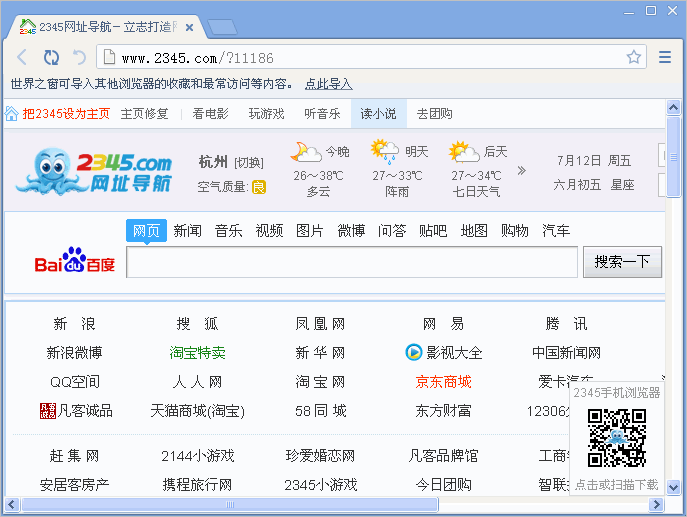Click the 点击或扫描下载 download text
Image resolution: width=687 pixels, height=517 pixels.
pos(616,485)
